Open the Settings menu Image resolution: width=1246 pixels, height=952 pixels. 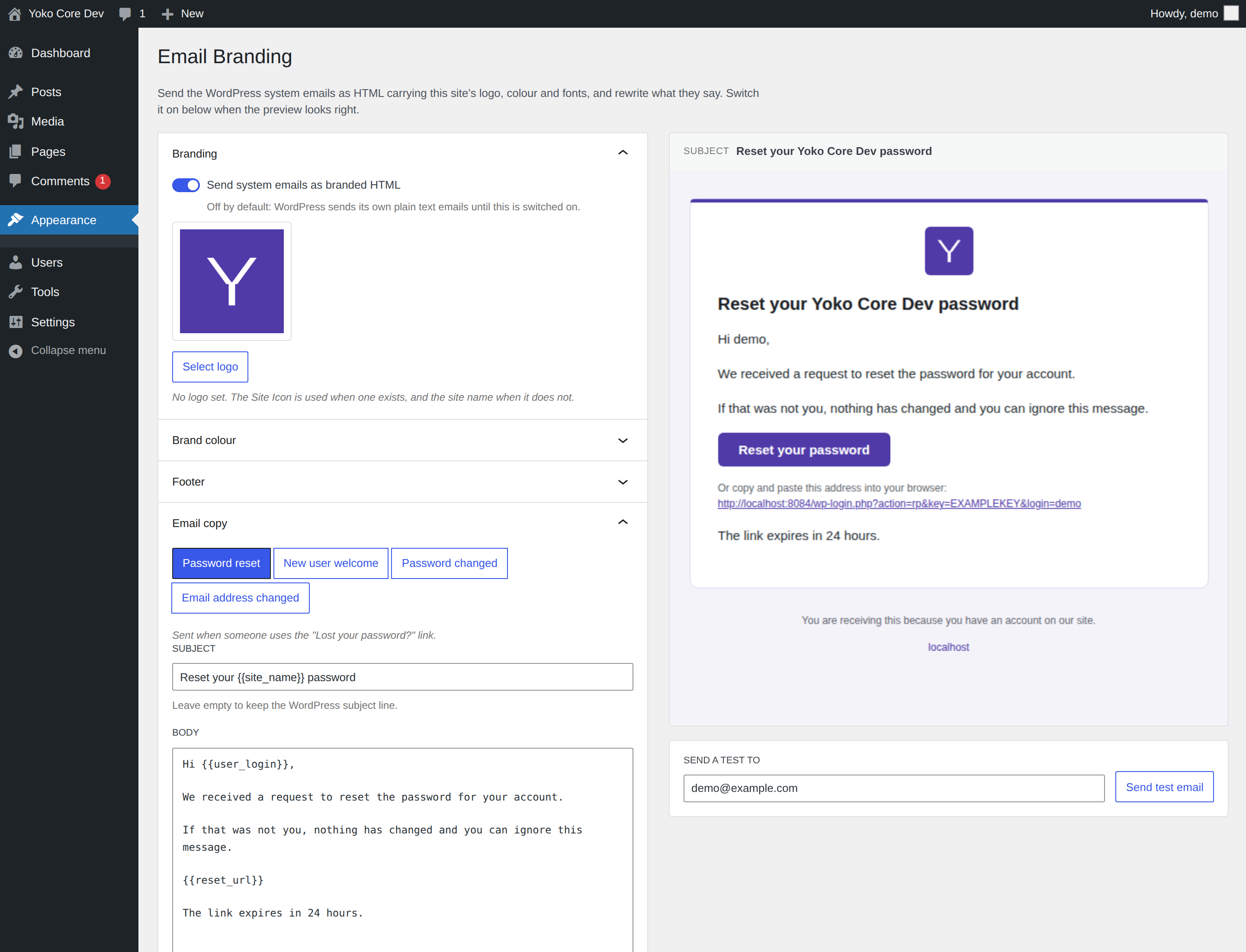click(69, 322)
